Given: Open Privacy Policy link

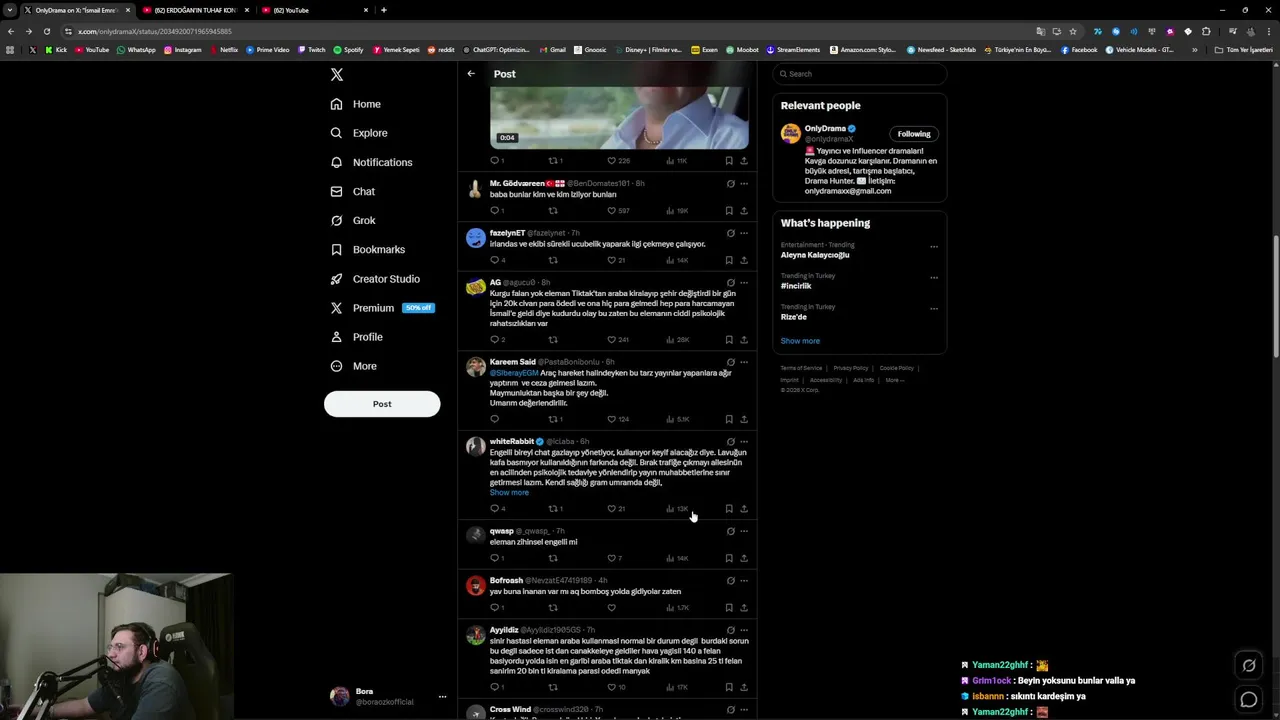Looking at the screenshot, I should click(851, 368).
